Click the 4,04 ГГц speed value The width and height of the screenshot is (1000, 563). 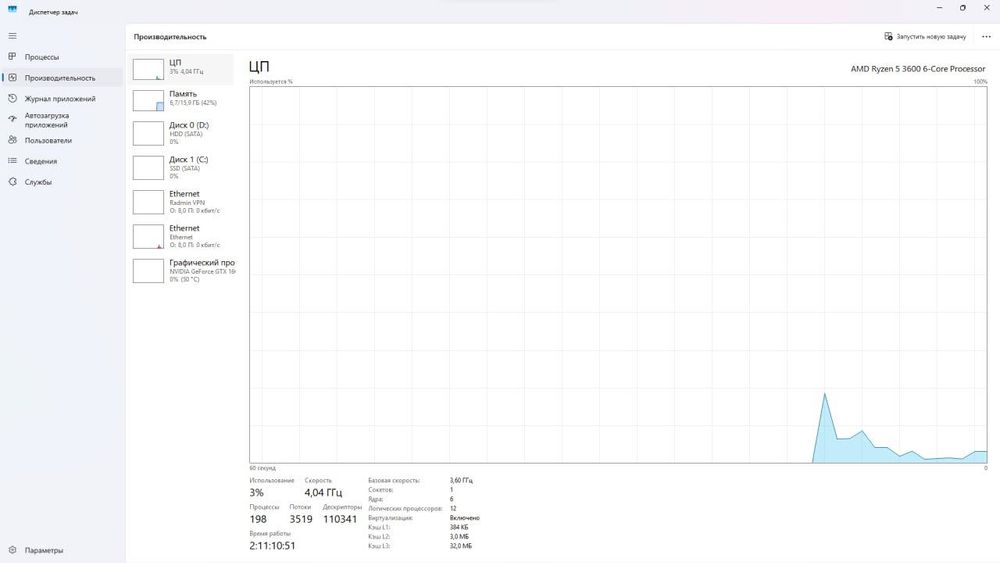[x=323, y=492]
